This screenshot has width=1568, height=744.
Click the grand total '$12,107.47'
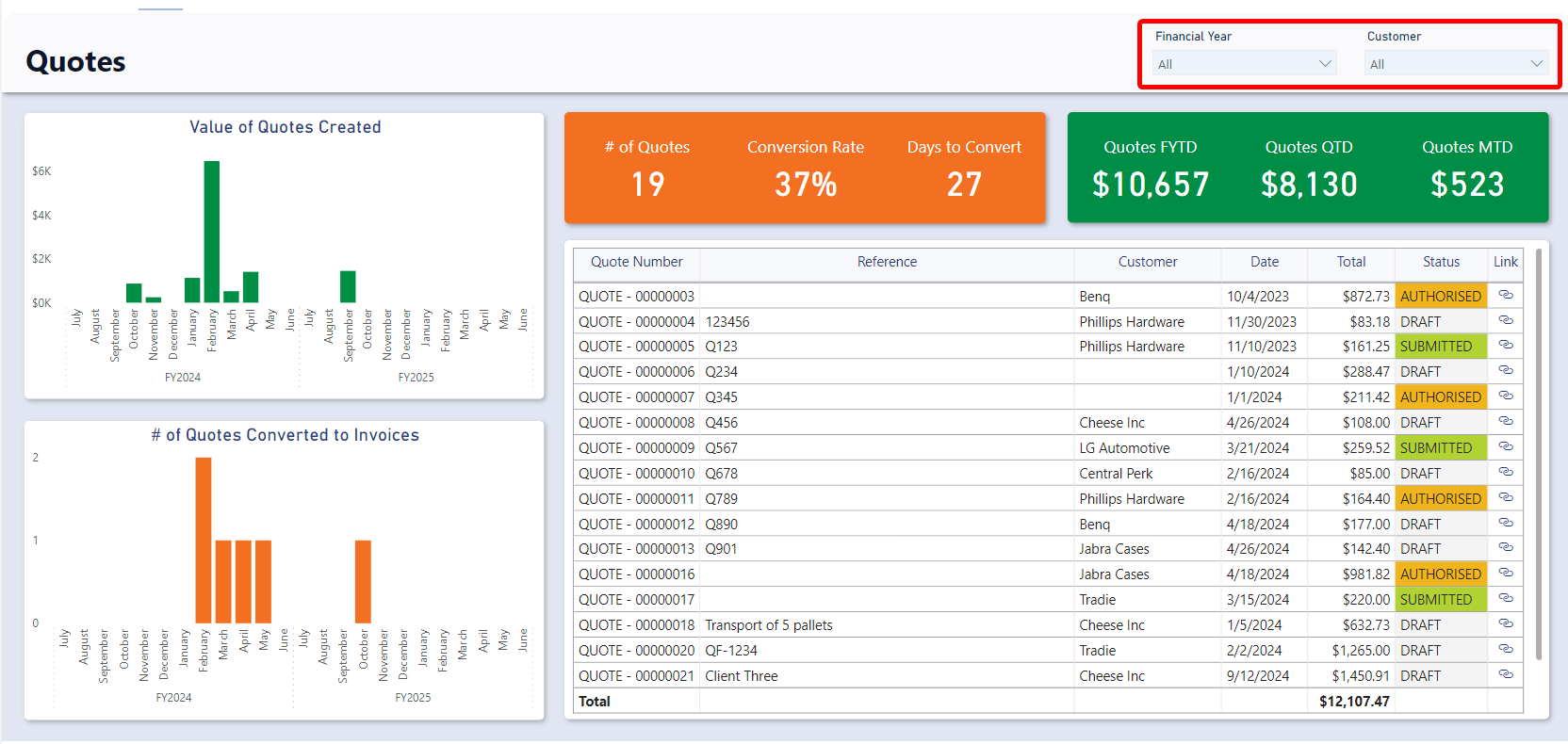[1354, 701]
